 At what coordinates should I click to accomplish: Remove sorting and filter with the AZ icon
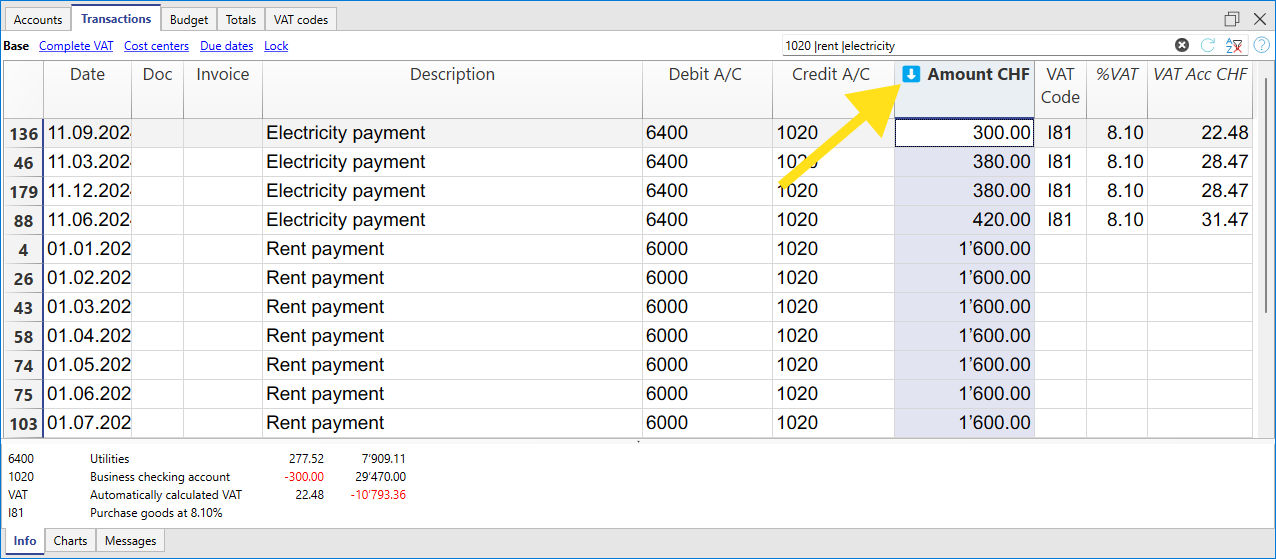pos(1235,45)
